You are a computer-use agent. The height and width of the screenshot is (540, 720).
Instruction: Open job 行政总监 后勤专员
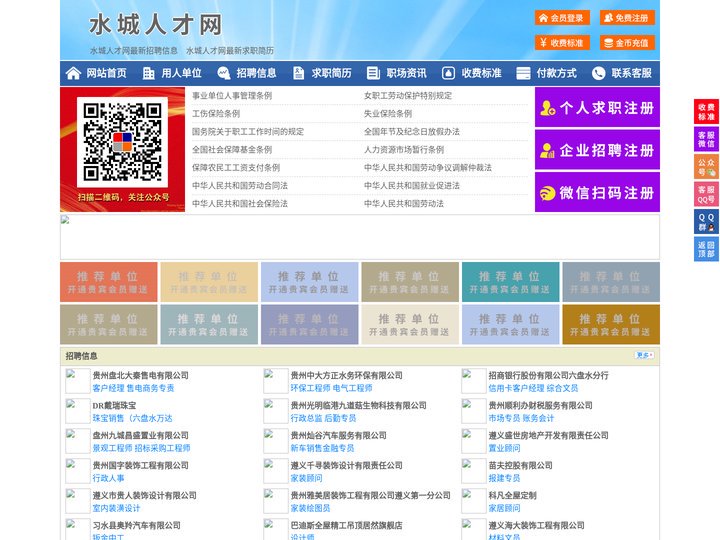click(x=323, y=418)
